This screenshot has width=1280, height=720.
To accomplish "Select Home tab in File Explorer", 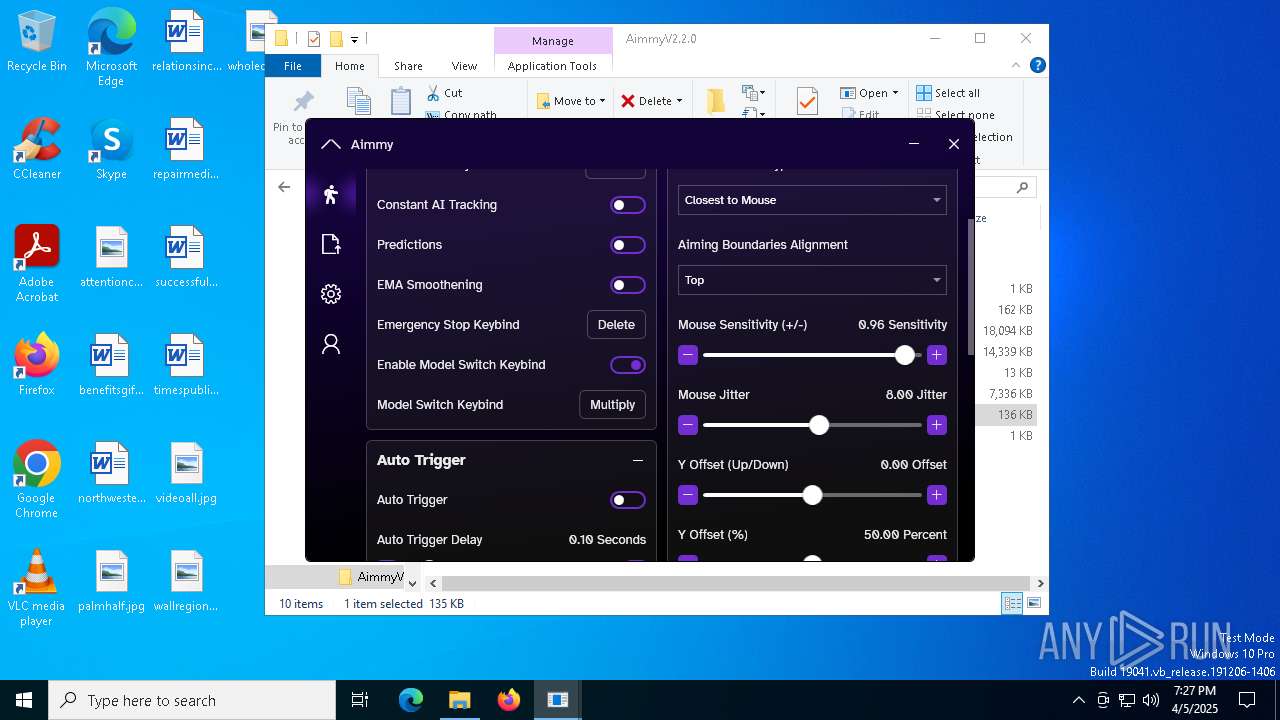I will [350, 66].
